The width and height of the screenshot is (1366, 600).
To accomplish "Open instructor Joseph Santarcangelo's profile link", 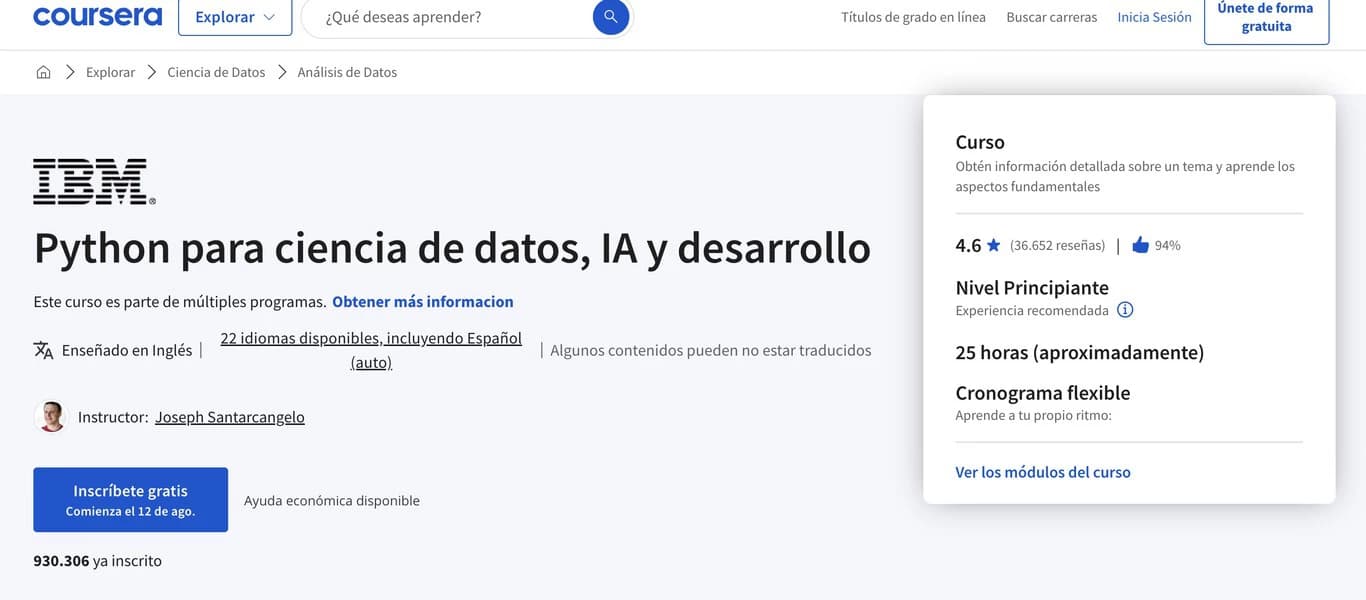I will pyautogui.click(x=230, y=417).
